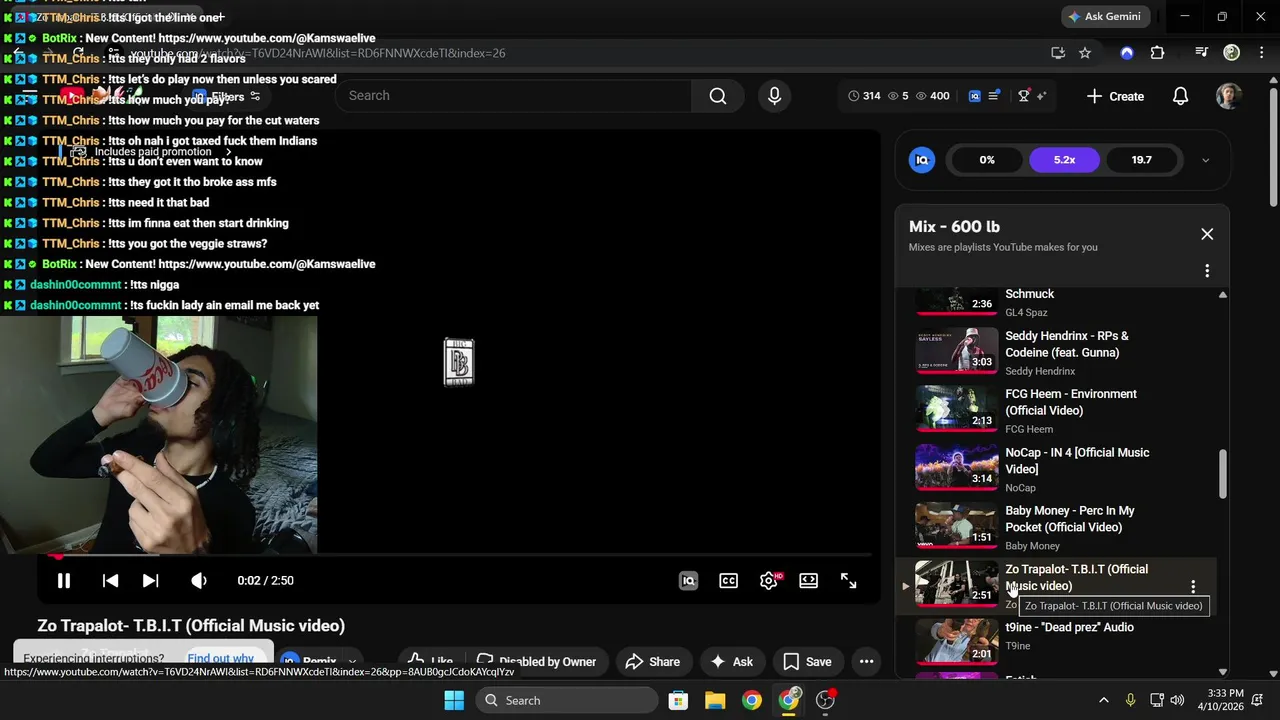Select the 19.7 score pill
This screenshot has height=720, width=1280.
1141,160
